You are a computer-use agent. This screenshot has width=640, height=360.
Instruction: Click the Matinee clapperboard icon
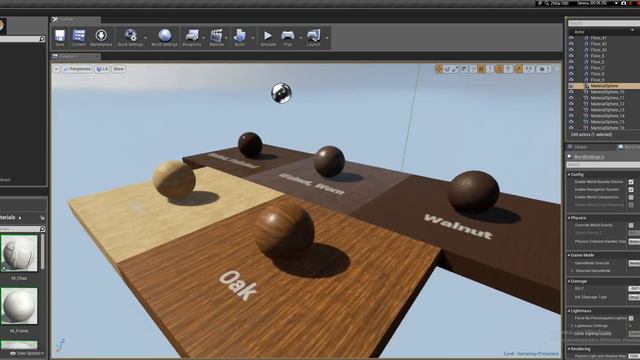pos(216,36)
